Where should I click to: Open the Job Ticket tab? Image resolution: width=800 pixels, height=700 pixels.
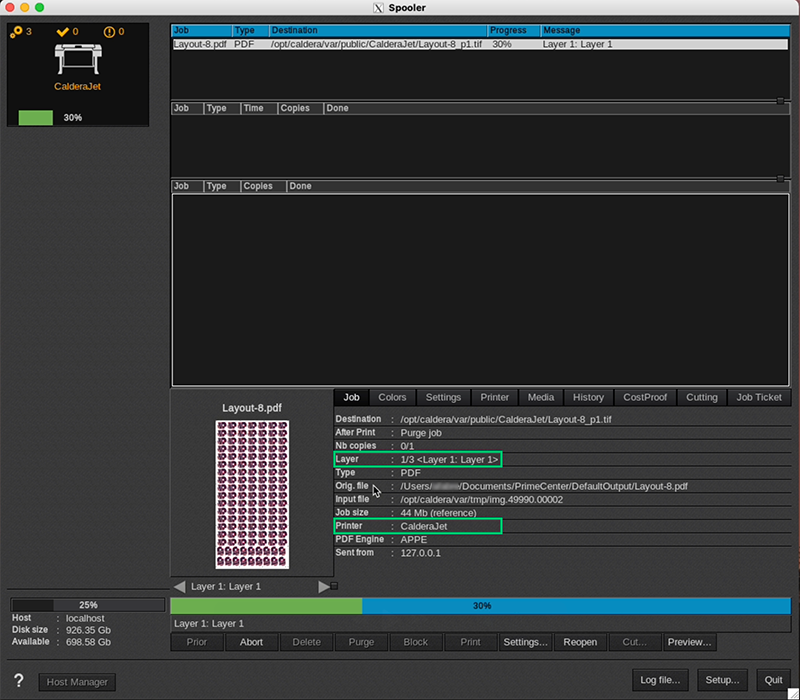[758, 397]
